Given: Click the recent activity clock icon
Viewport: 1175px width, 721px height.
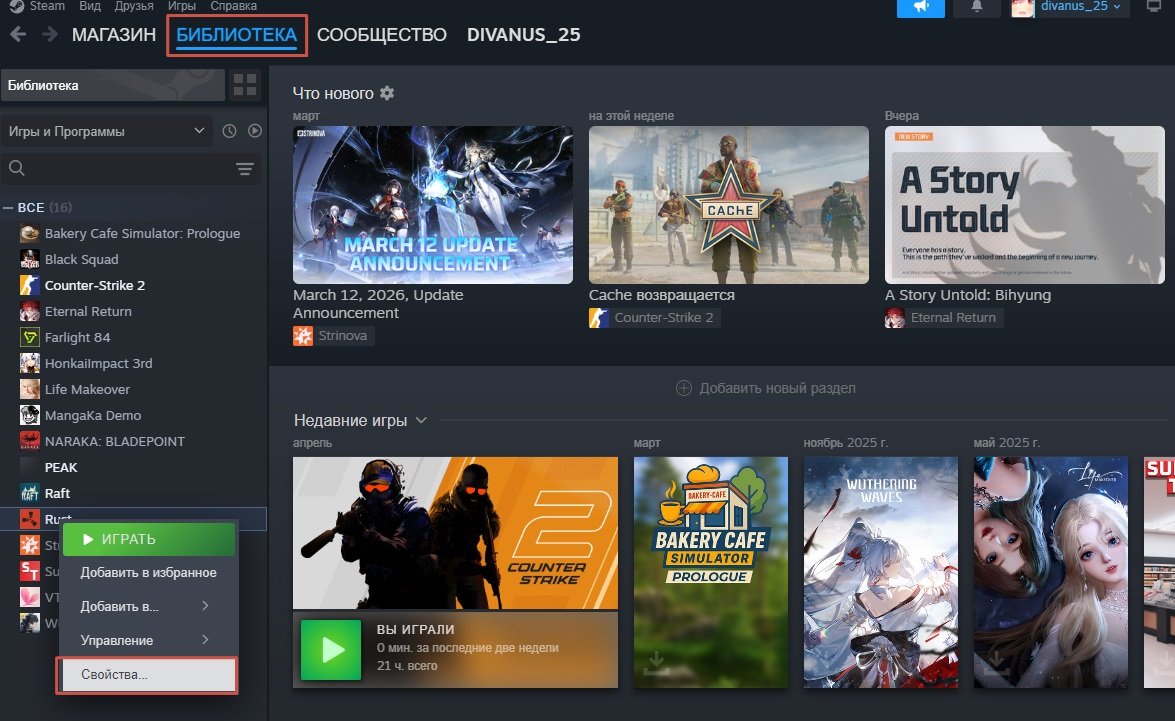Looking at the screenshot, I should (x=229, y=131).
